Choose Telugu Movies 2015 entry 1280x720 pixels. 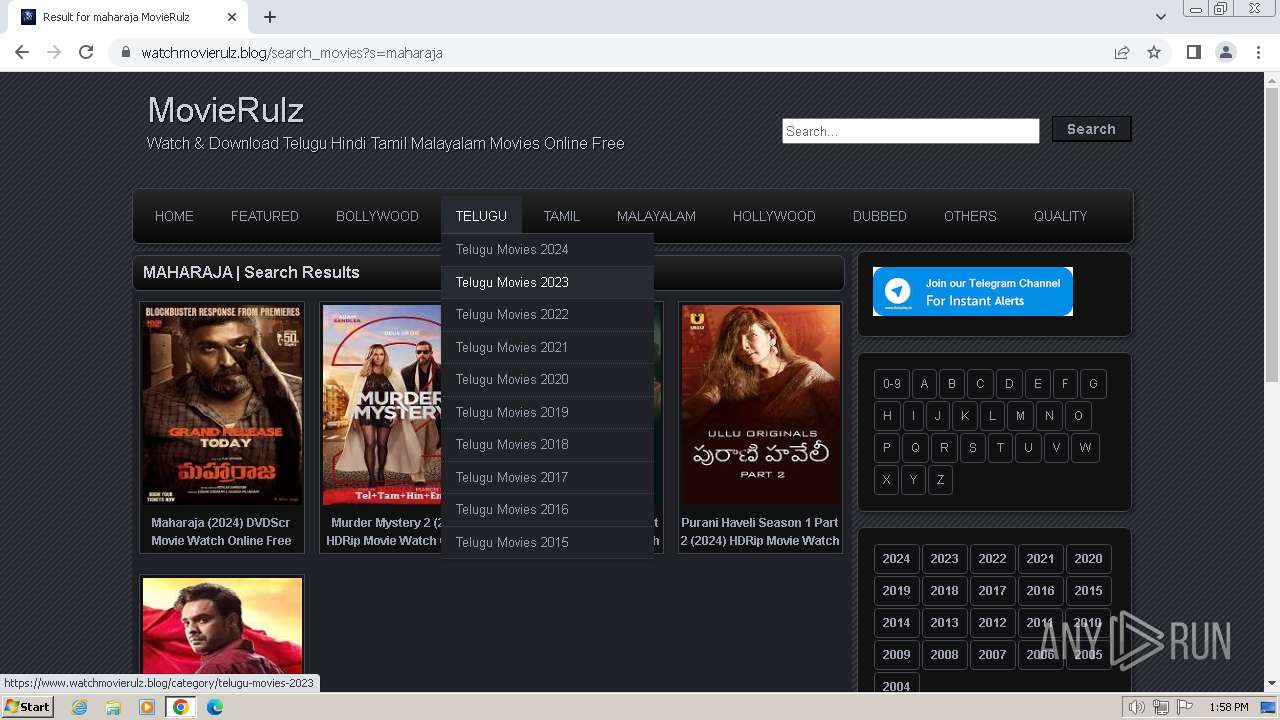click(547, 542)
